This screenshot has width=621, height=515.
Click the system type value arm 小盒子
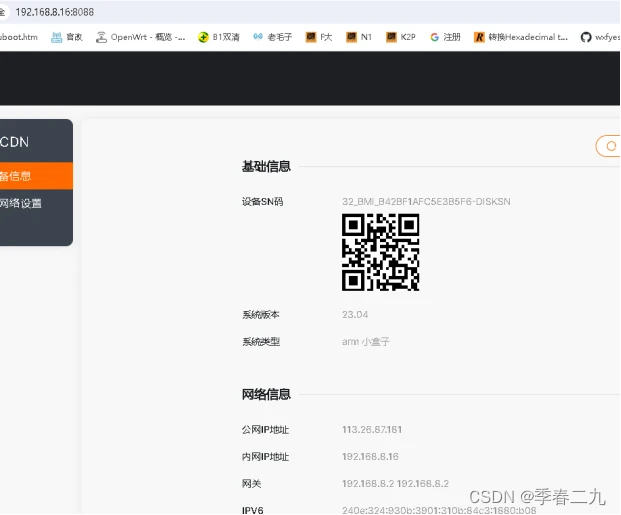click(x=366, y=341)
